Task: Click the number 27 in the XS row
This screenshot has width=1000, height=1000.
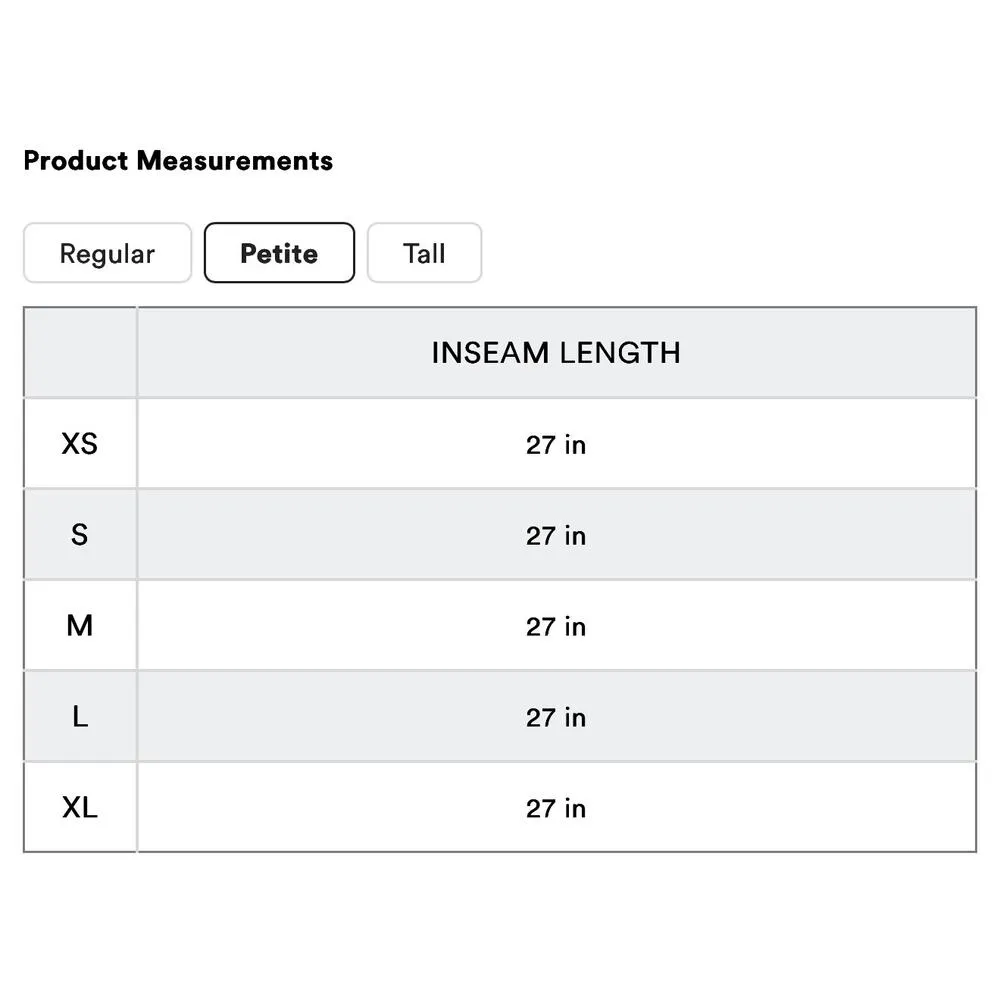Action: pos(540,445)
